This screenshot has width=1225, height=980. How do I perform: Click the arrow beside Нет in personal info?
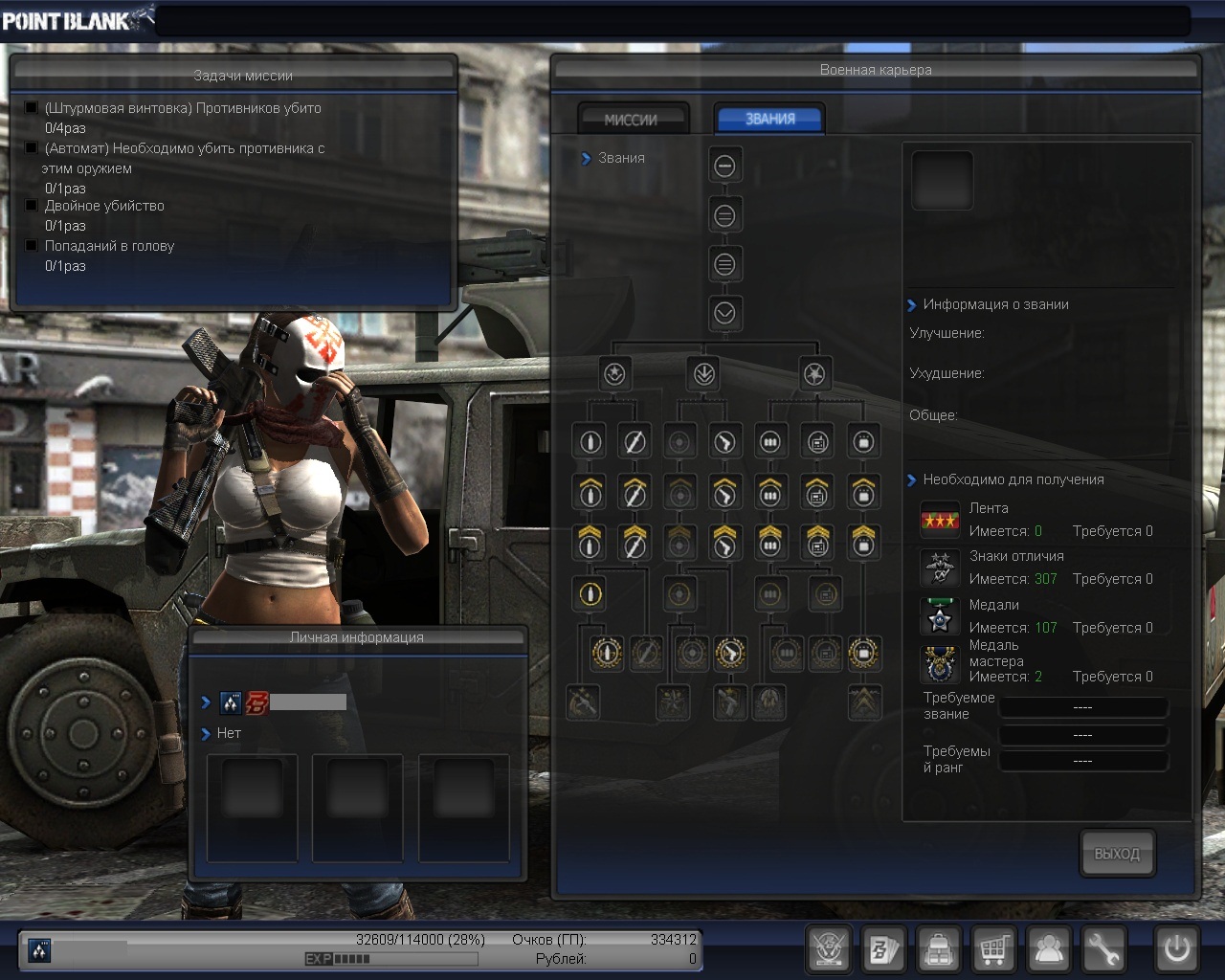[206, 734]
